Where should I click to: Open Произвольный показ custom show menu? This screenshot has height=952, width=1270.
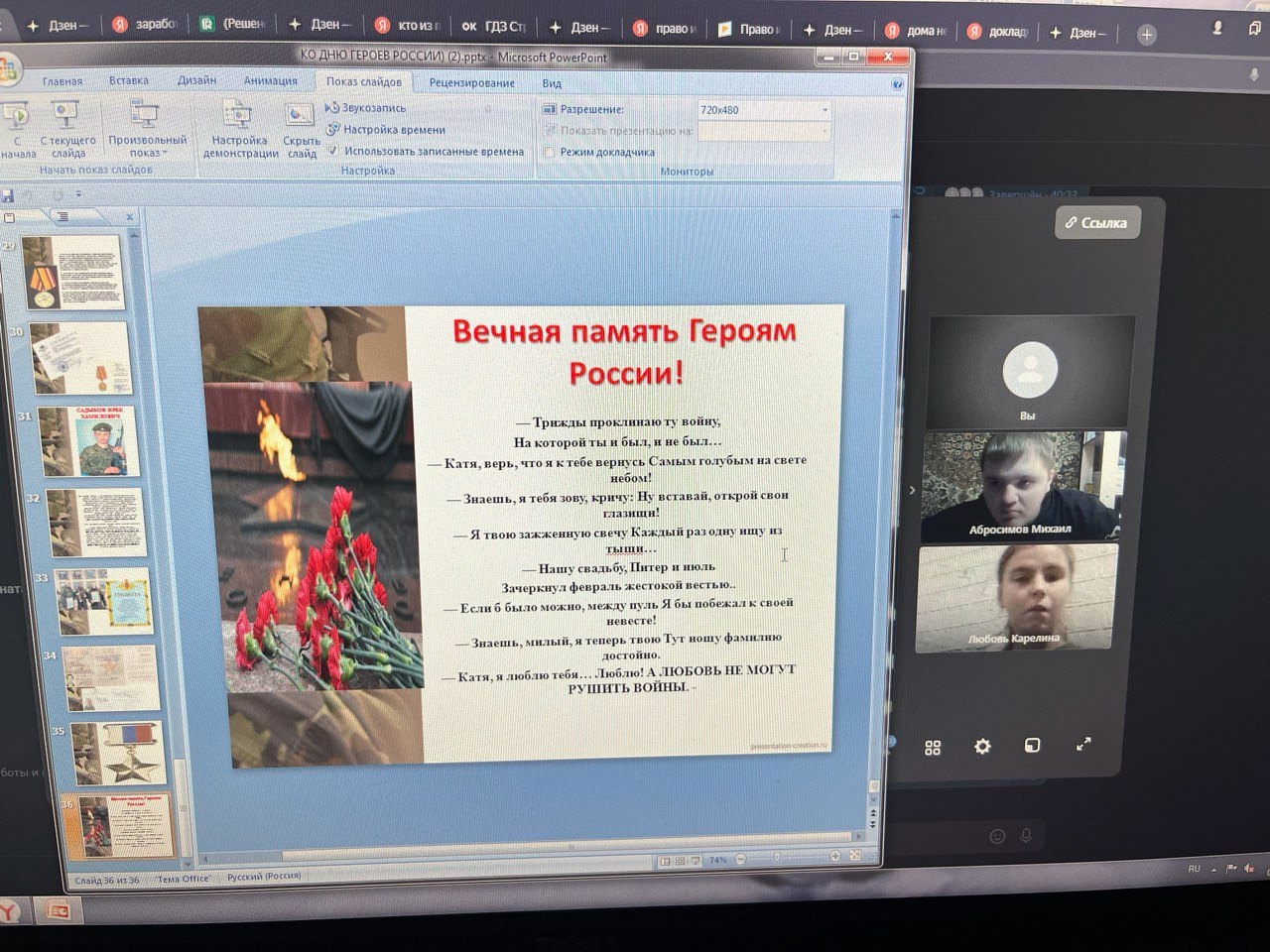147,130
